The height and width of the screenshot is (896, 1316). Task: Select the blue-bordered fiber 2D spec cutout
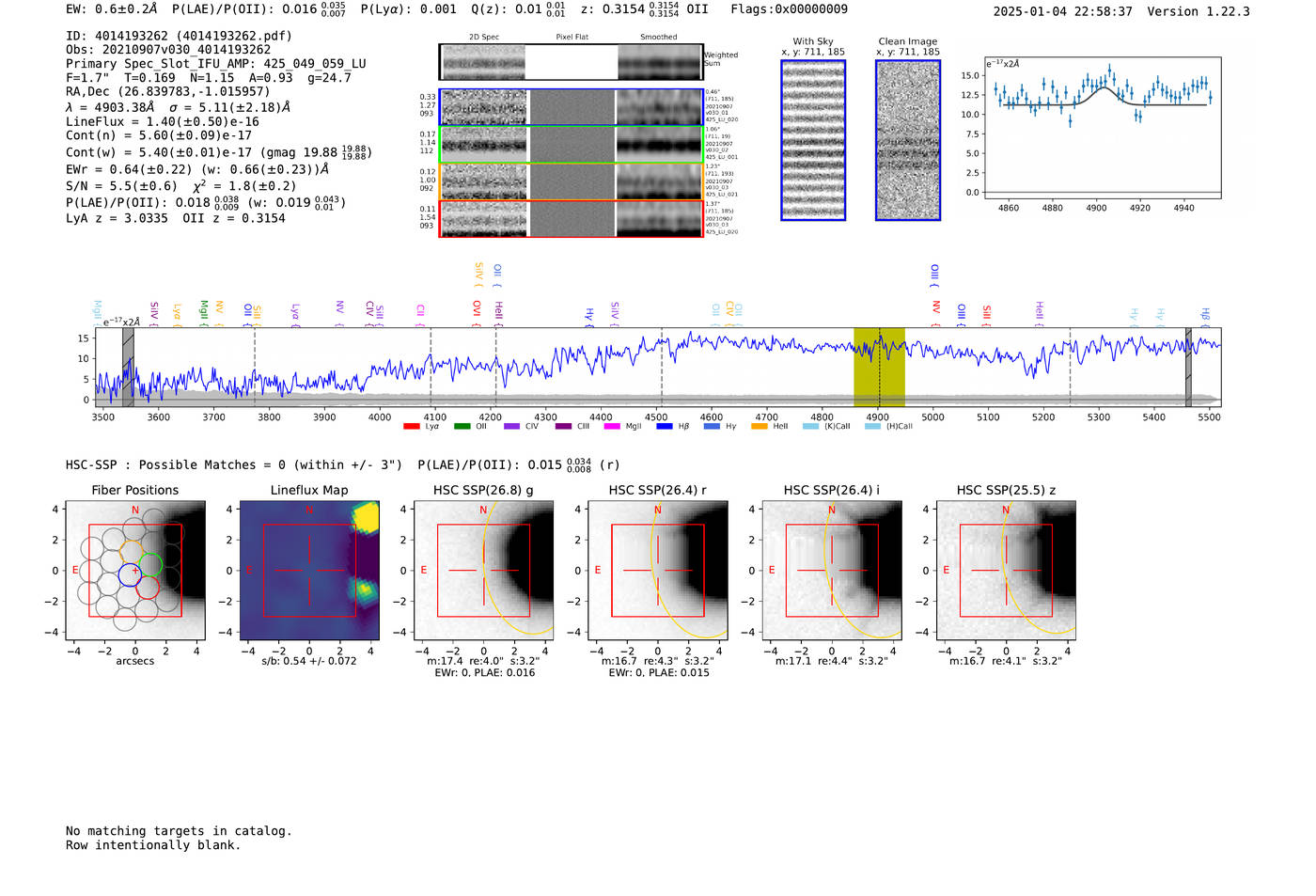pos(484,107)
